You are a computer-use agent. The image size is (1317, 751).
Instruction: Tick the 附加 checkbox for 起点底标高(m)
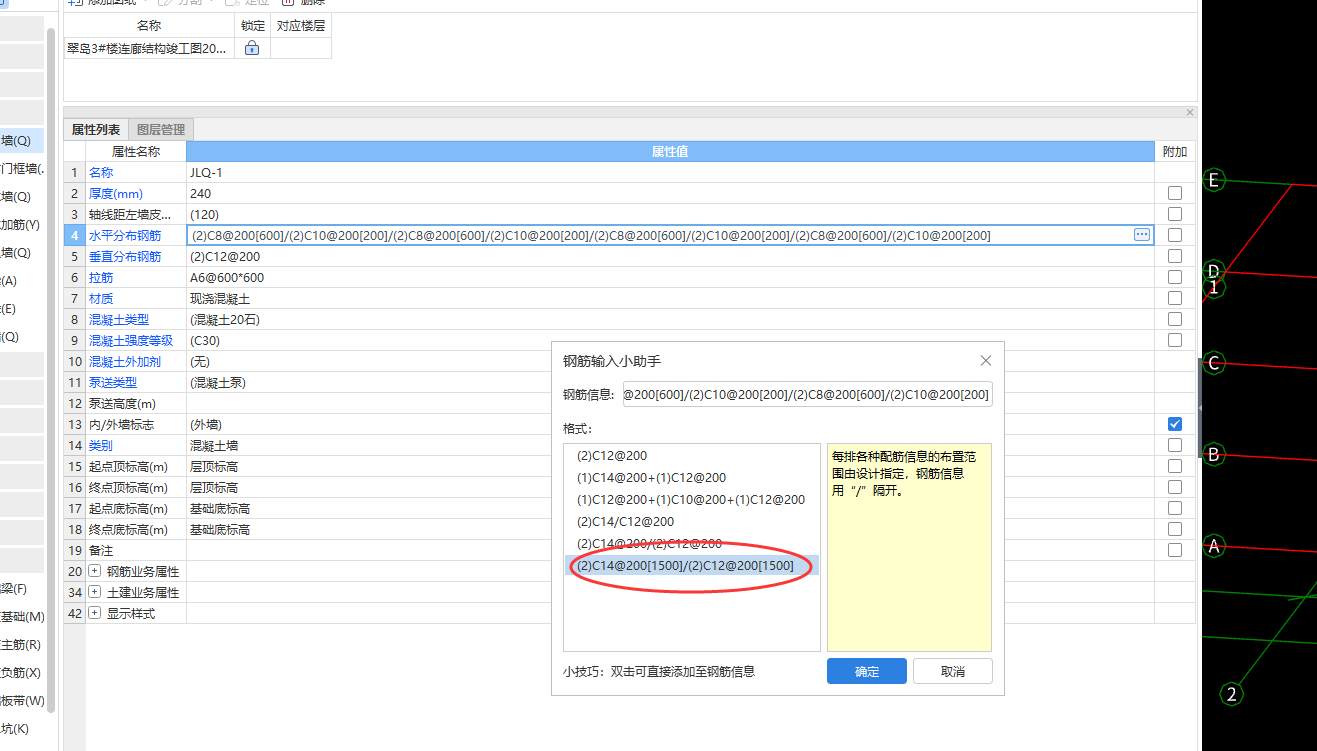tap(1175, 508)
